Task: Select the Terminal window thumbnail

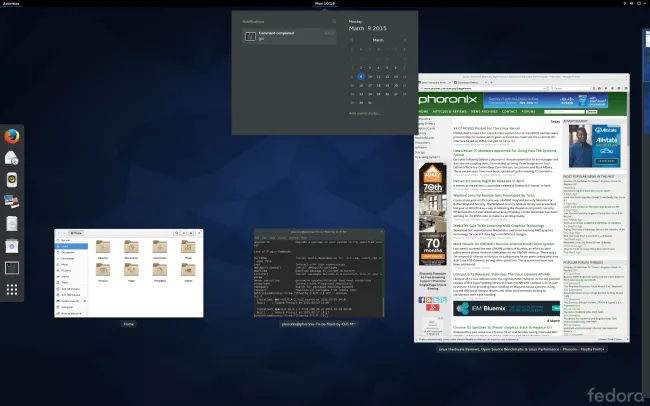Action: click(319, 273)
